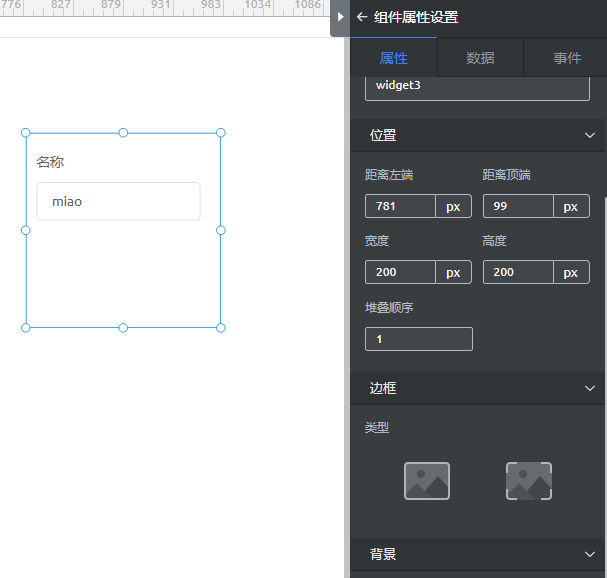The image size is (607, 578).
Task: Edit the 堆叠顺序 value field
Action: click(x=419, y=339)
